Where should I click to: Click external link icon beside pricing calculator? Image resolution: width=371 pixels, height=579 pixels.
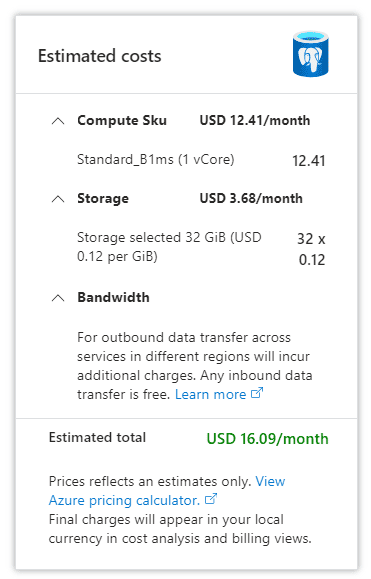pyautogui.click(x=211, y=499)
